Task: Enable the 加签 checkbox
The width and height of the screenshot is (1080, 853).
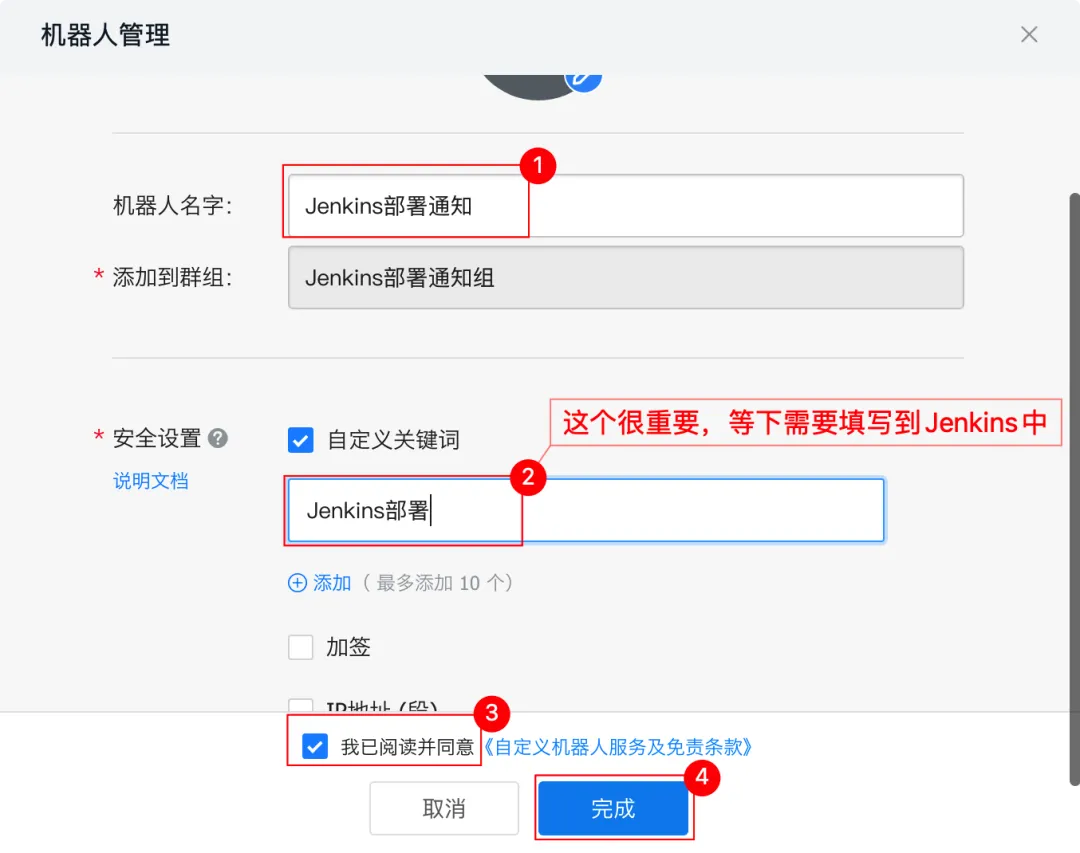Action: 301,647
